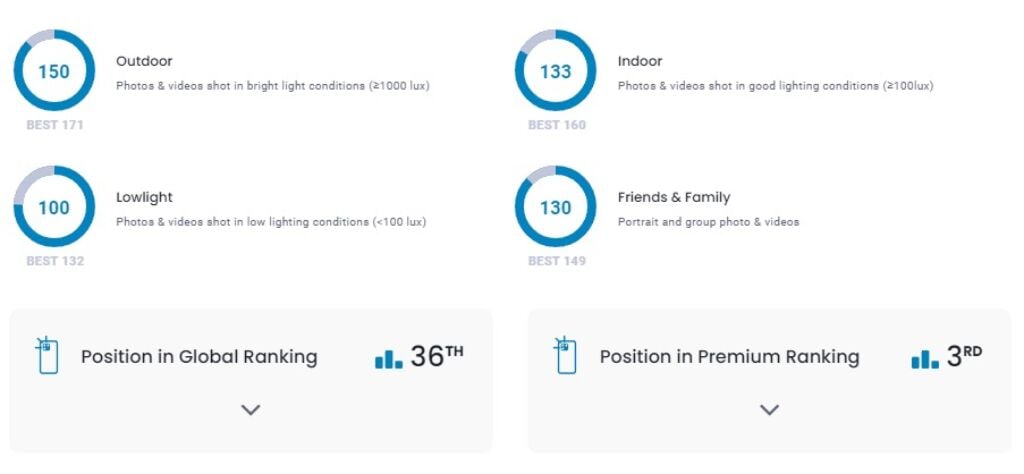This screenshot has height=474, width=1024.
Task: Click the bar chart icon next to 36TH
Action: pos(389,359)
